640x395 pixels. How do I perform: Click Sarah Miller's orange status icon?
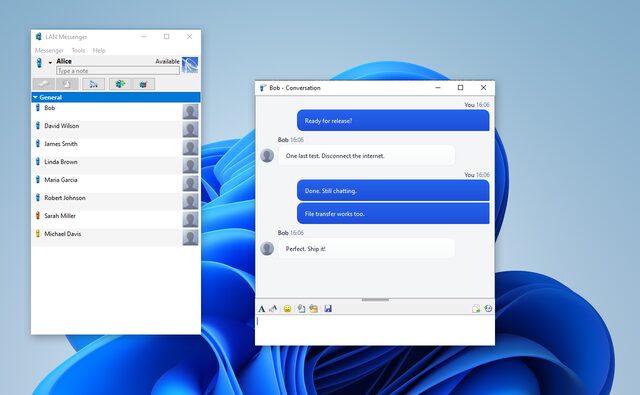[x=38, y=215]
